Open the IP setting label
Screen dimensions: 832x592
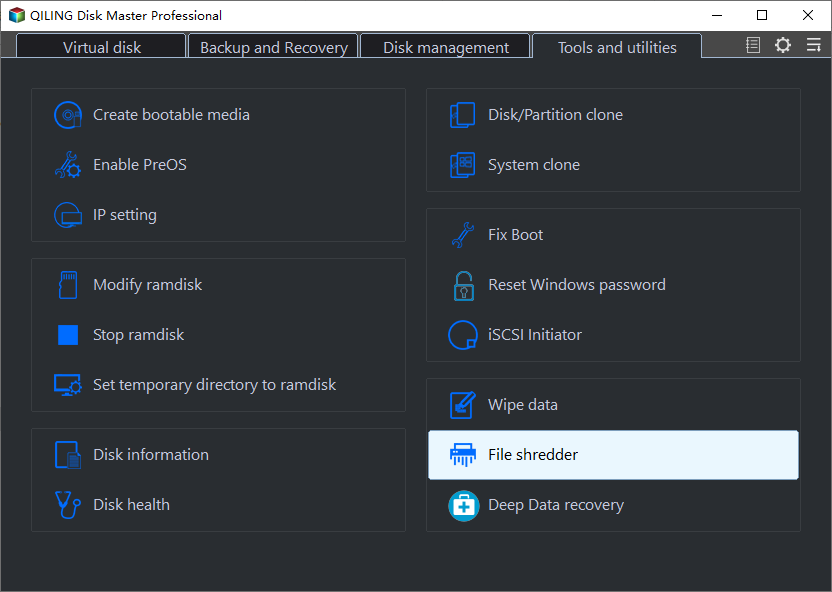pos(125,215)
